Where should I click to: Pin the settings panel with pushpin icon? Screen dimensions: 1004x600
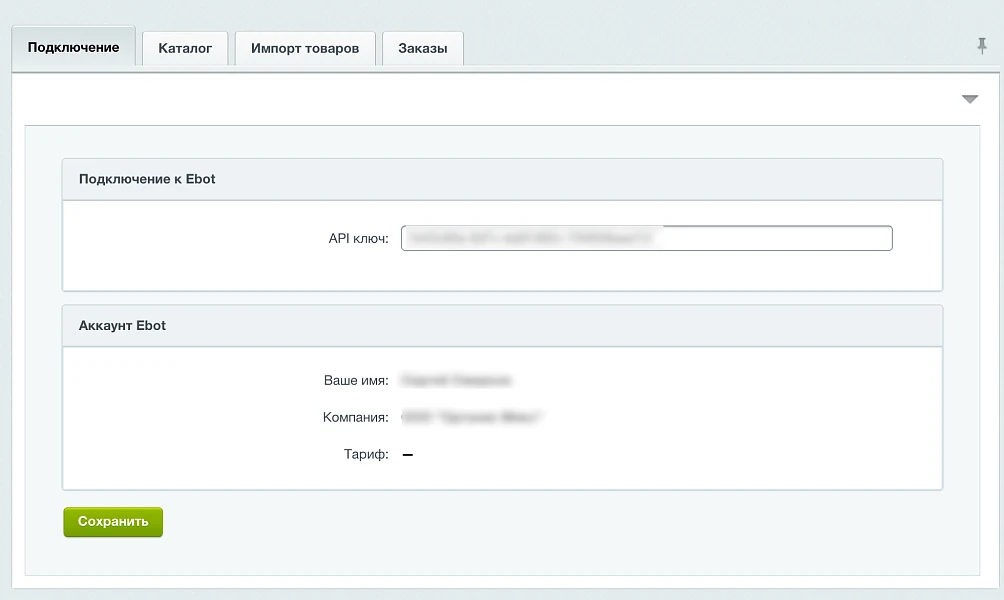coord(982,45)
